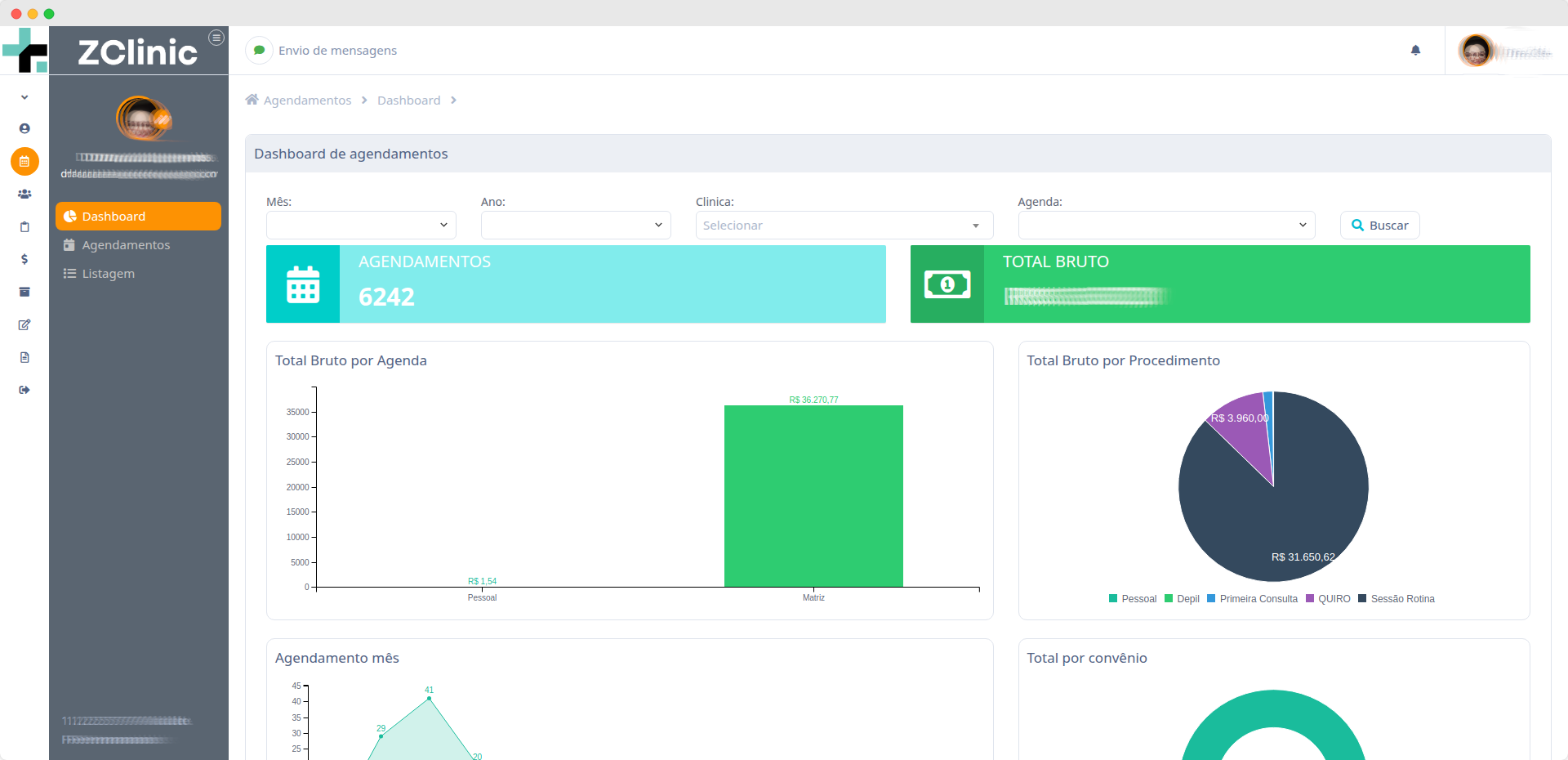This screenshot has width=1568, height=760.
Task: Toggle the Primeira Consulta legend swatch
Action: (1211, 599)
